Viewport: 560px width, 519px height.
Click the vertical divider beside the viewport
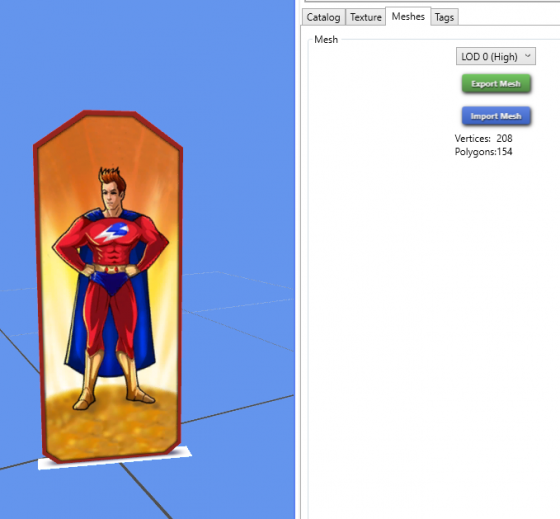[298, 259]
